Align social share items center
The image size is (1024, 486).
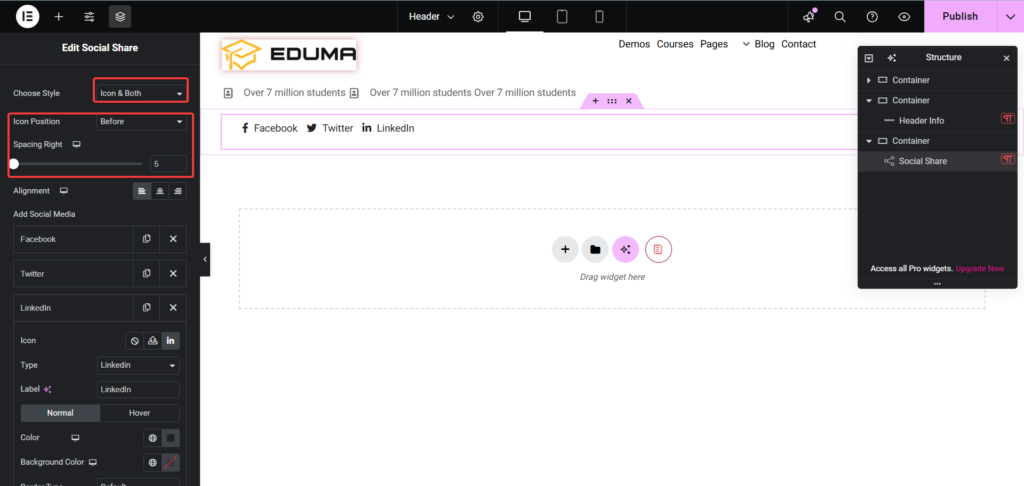coord(159,191)
